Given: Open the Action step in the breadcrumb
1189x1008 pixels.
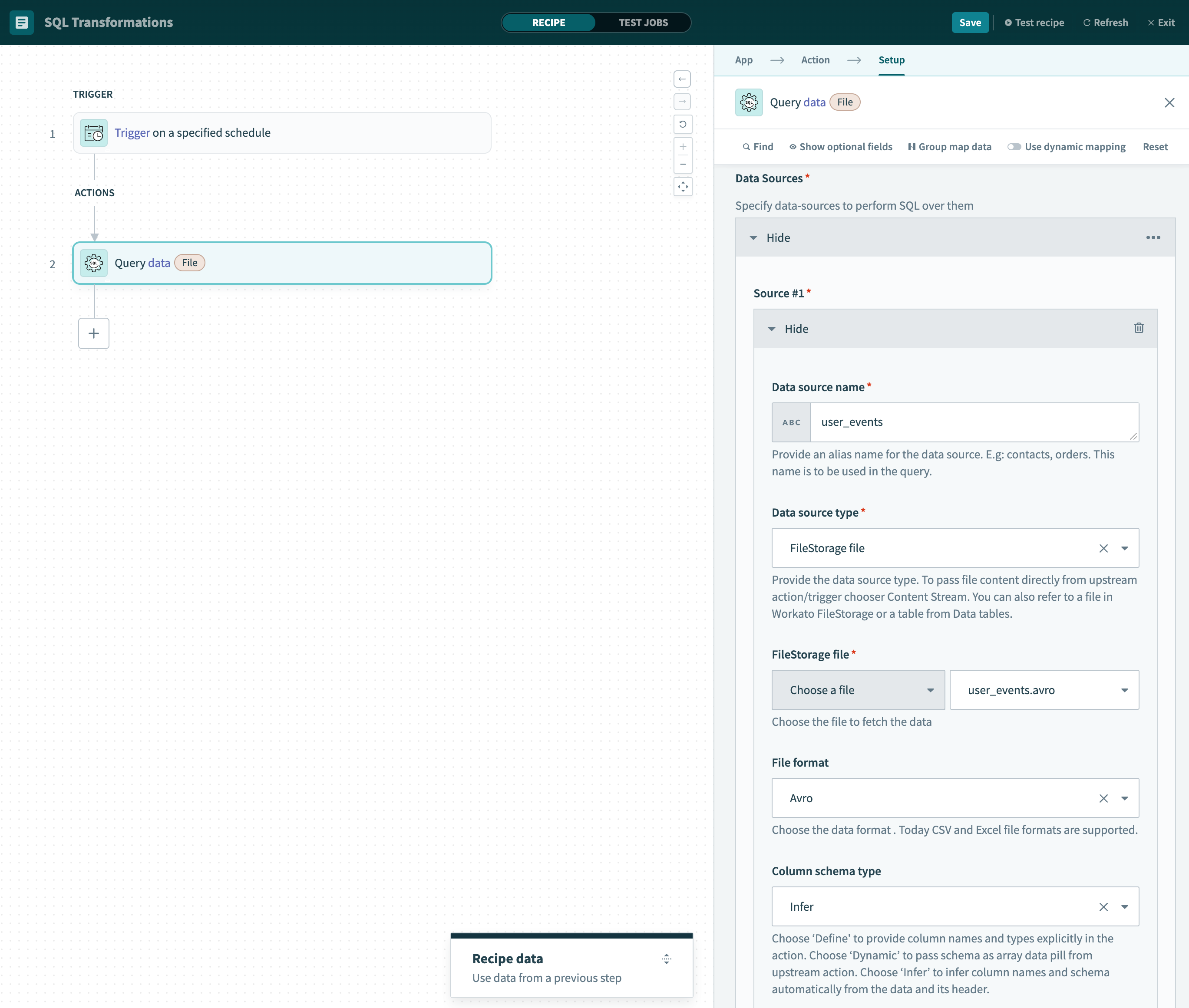Looking at the screenshot, I should click(x=816, y=60).
